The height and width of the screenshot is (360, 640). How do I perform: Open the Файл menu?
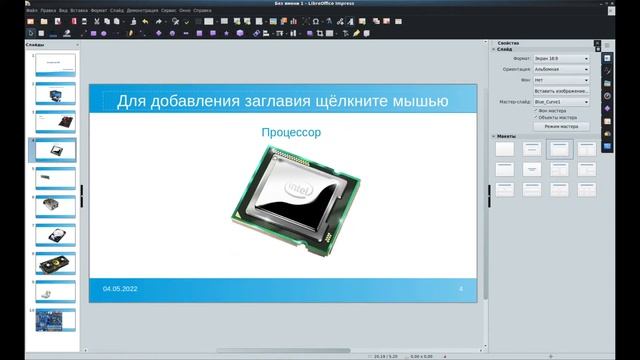[x=32, y=10]
